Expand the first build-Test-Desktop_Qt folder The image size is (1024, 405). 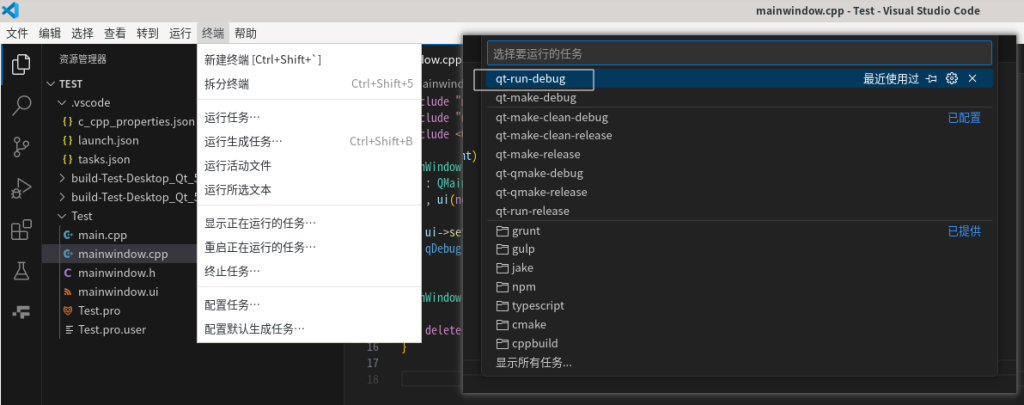tap(64, 178)
